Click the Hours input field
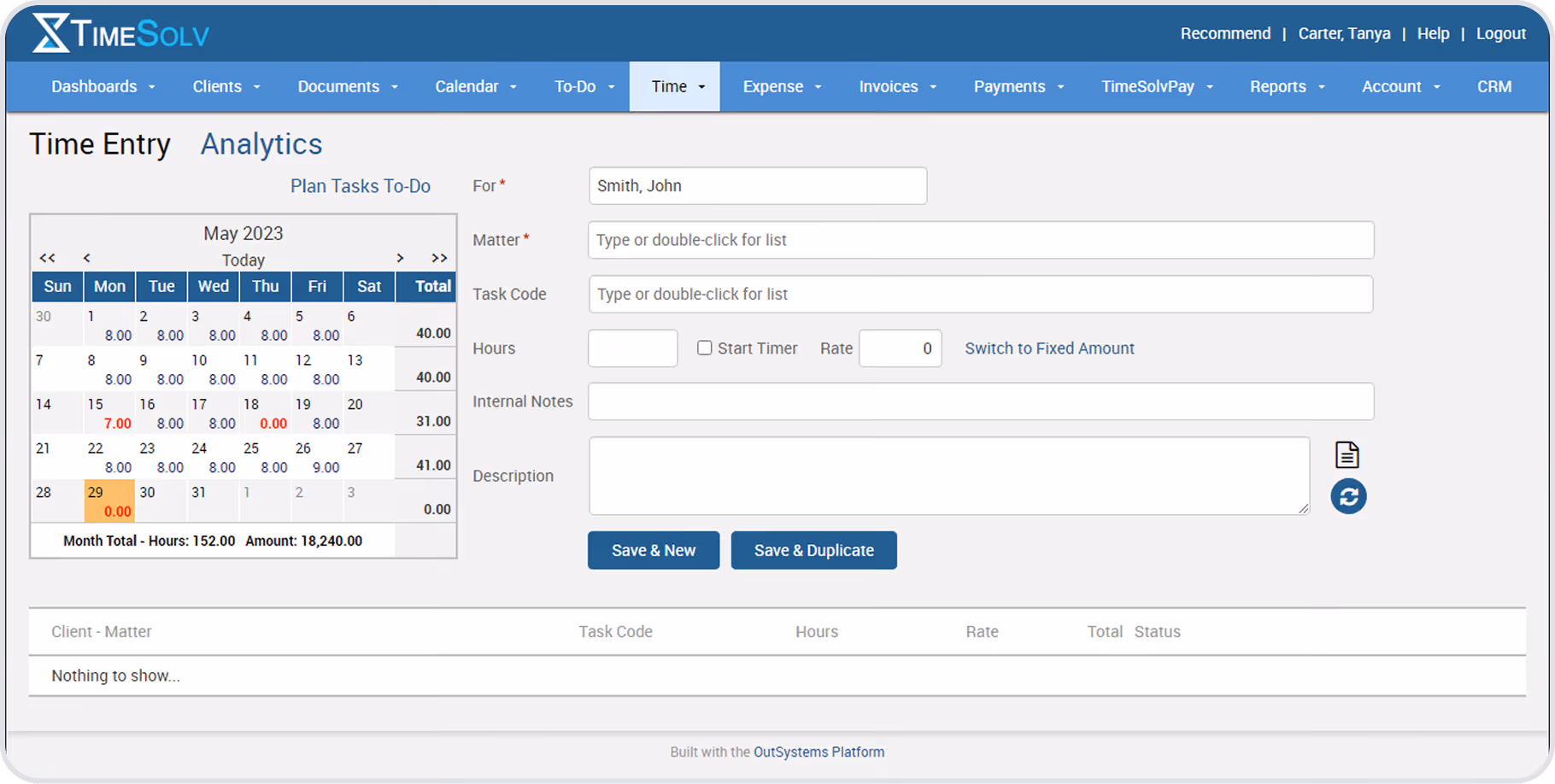This screenshot has width=1555, height=784. click(x=633, y=348)
